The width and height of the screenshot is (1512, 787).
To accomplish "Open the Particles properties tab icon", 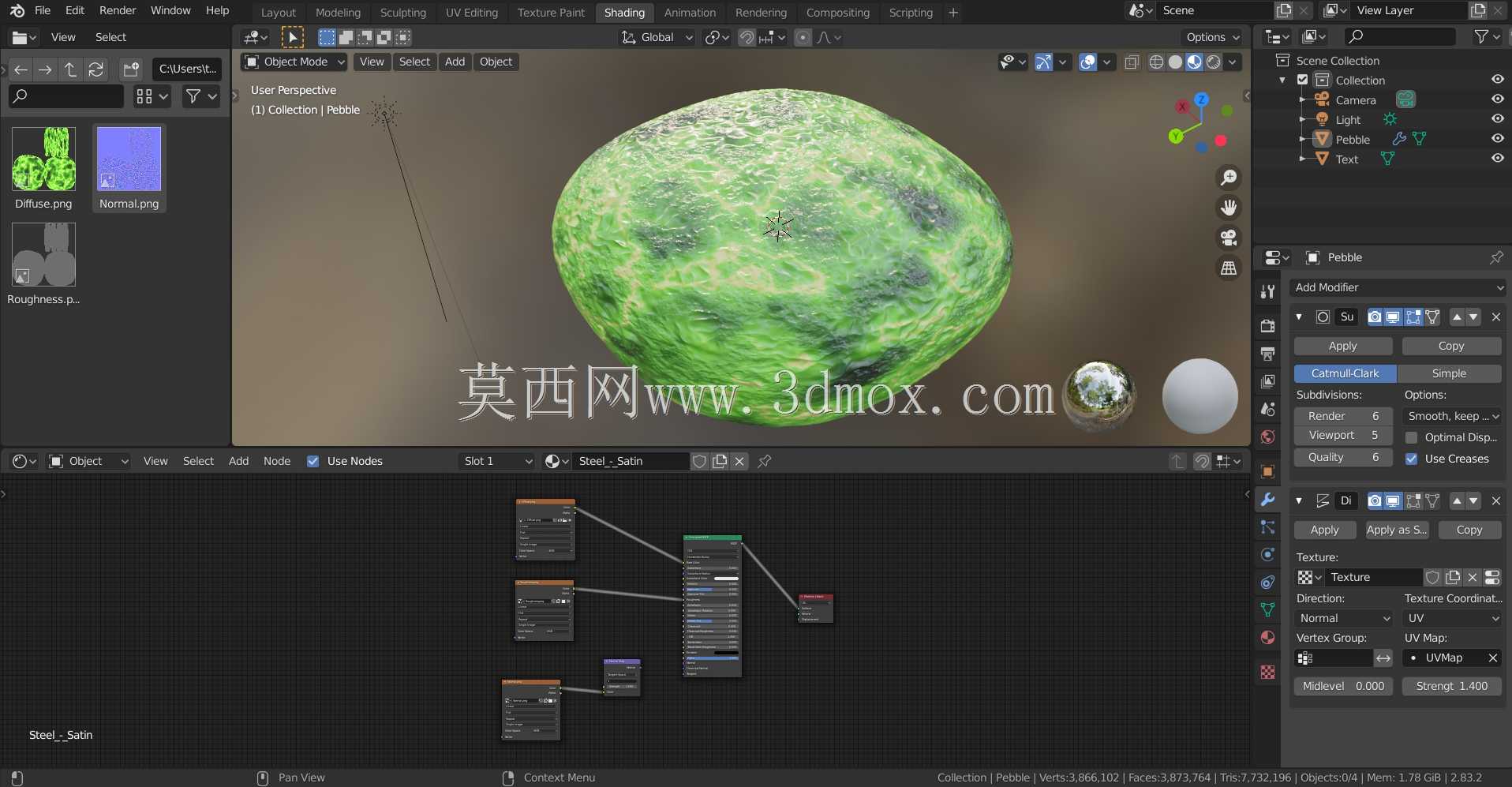I will 1267,527.
